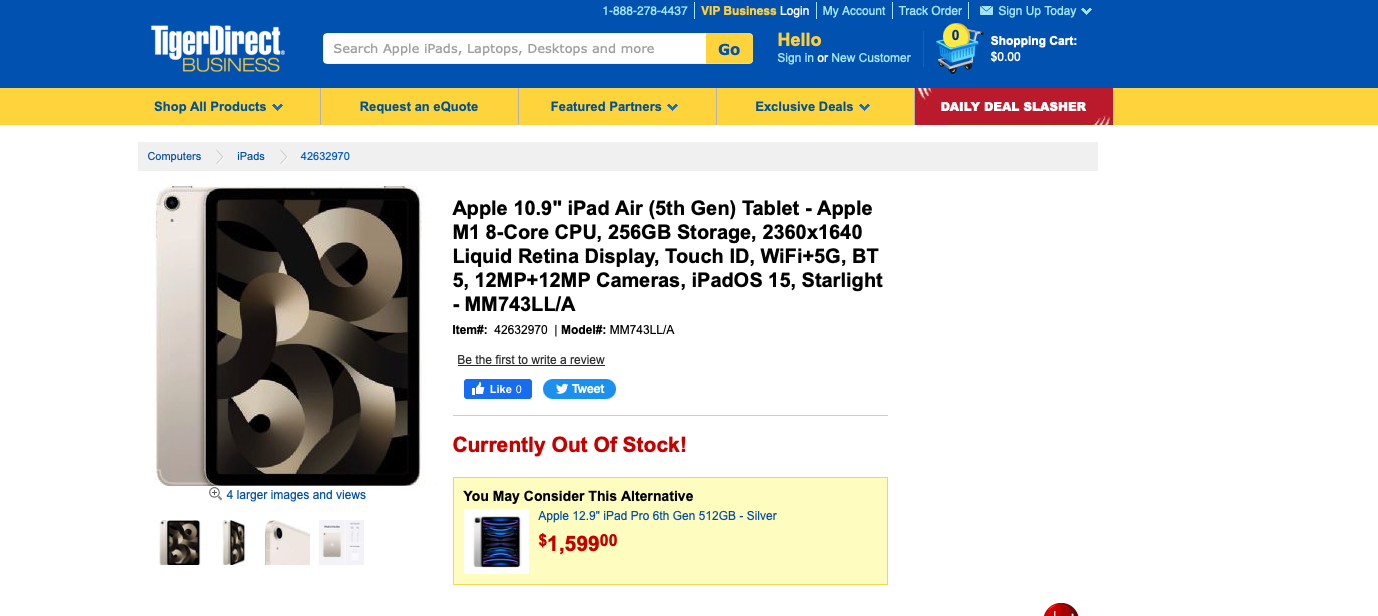The width and height of the screenshot is (1378, 616).
Task: View the iPad Pro alternative product image
Action: pyautogui.click(x=497, y=541)
